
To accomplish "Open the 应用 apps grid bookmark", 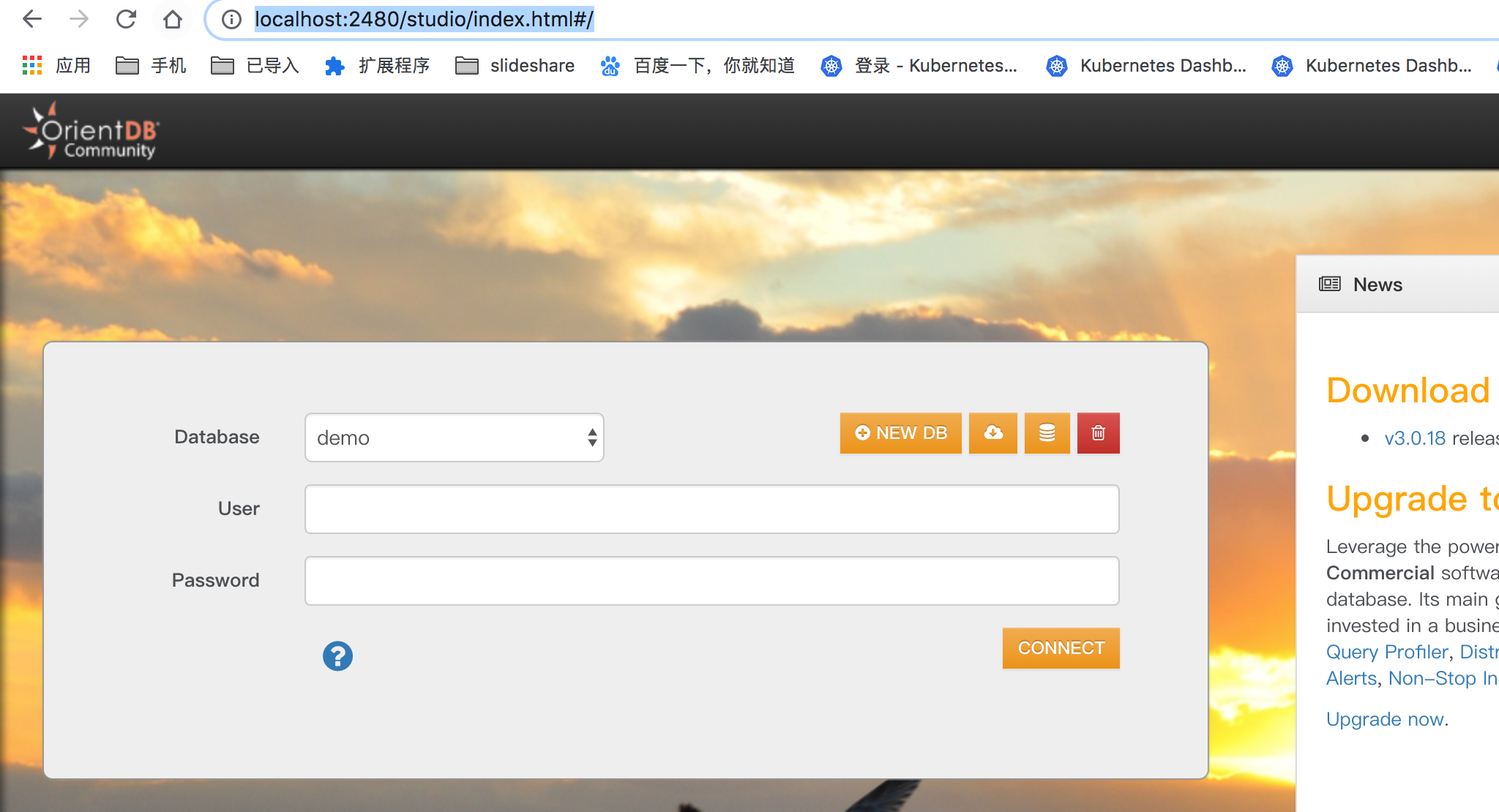I will [x=56, y=66].
